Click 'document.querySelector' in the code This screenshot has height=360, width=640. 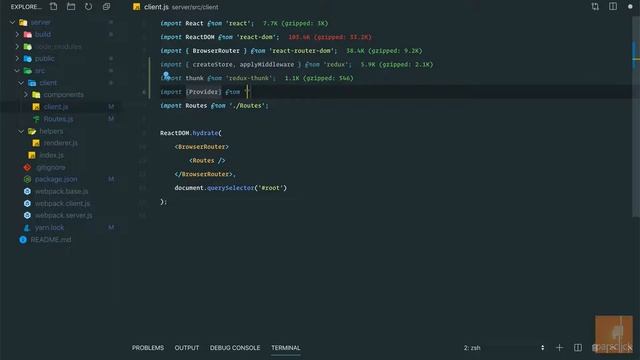click(x=214, y=188)
